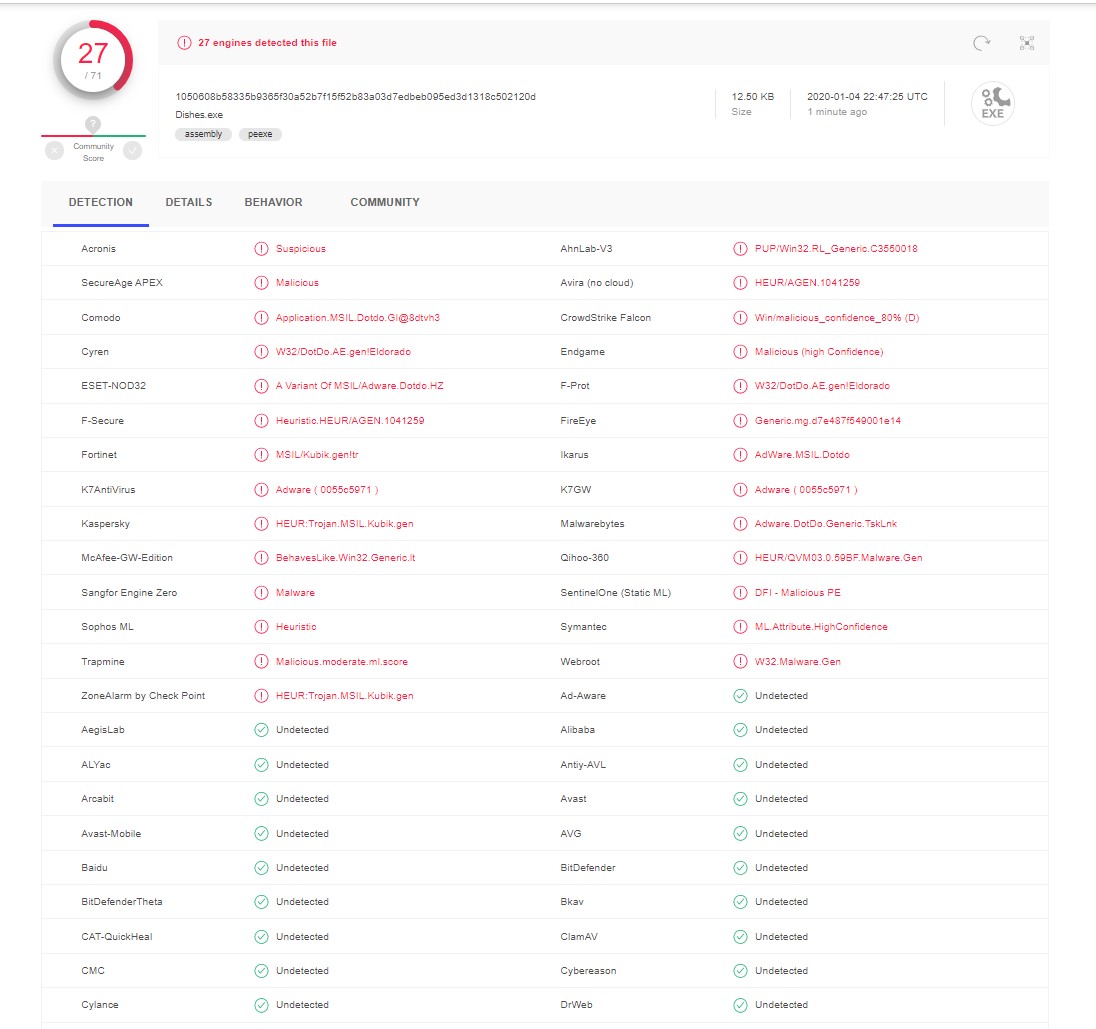The image size is (1096, 1029).
Task: Click the Generic.mg.d7e487f549001e14 FireEye result
Action: point(828,421)
